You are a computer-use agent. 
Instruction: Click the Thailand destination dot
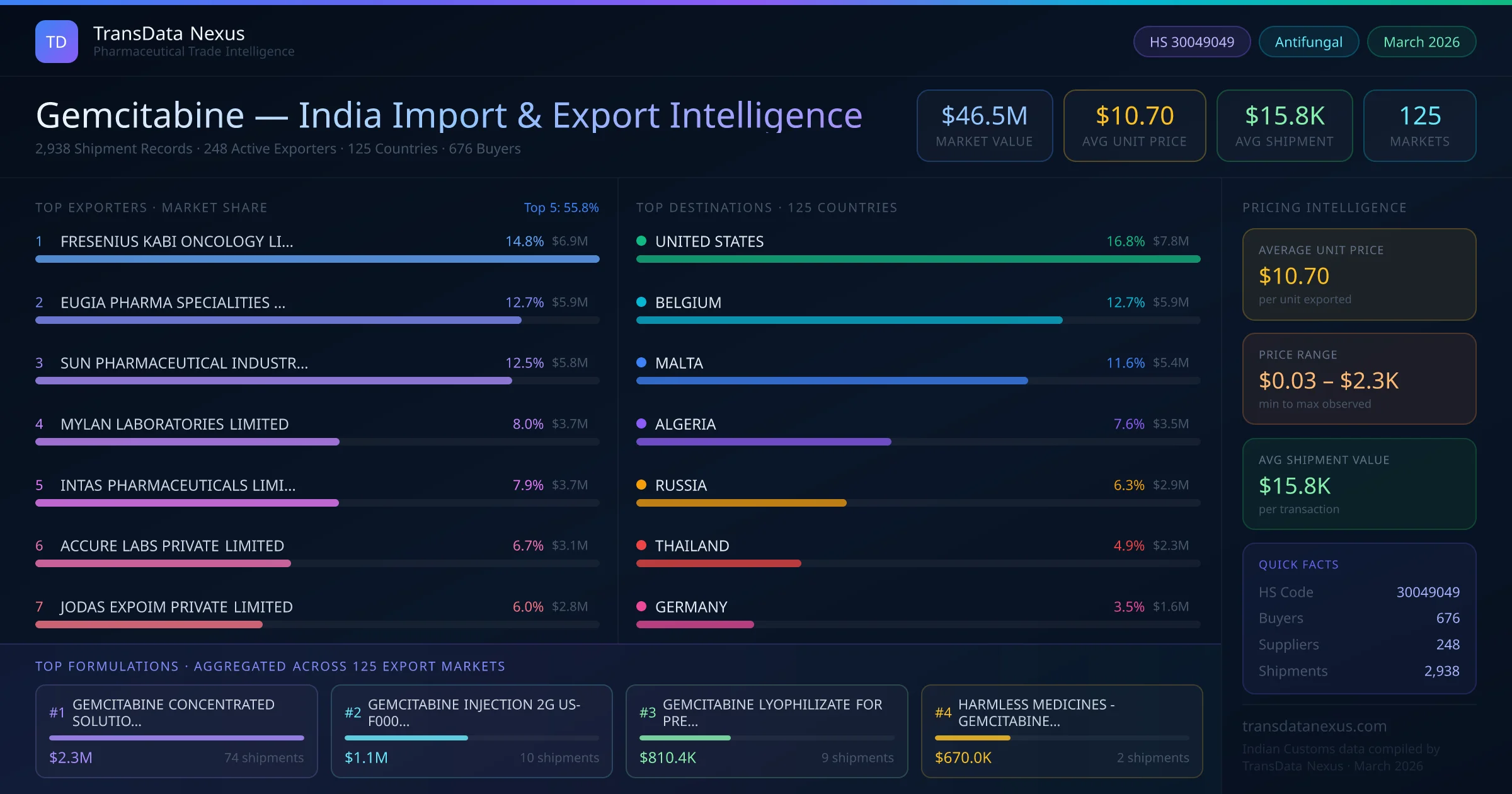(641, 546)
